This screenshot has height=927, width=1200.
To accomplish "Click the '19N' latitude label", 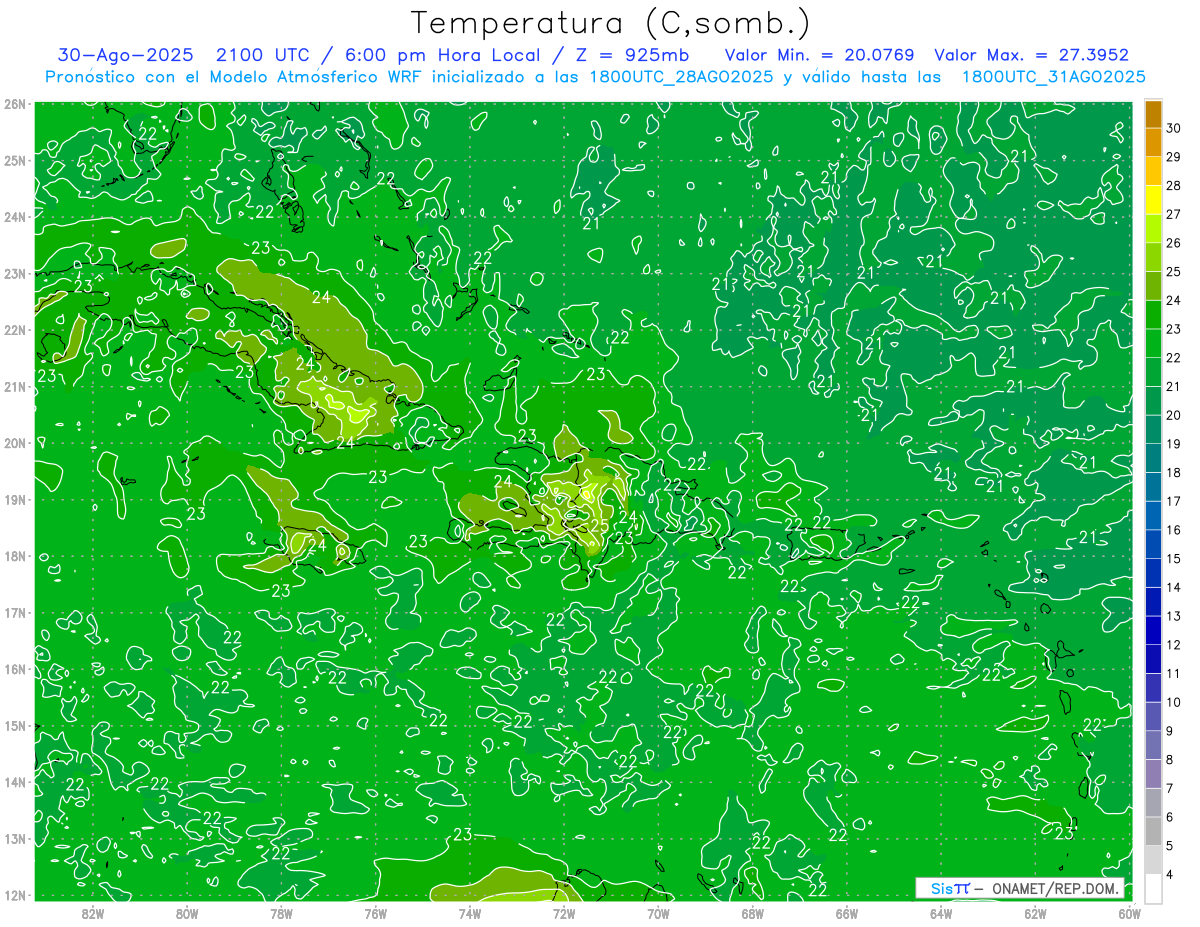I will click(x=15, y=499).
